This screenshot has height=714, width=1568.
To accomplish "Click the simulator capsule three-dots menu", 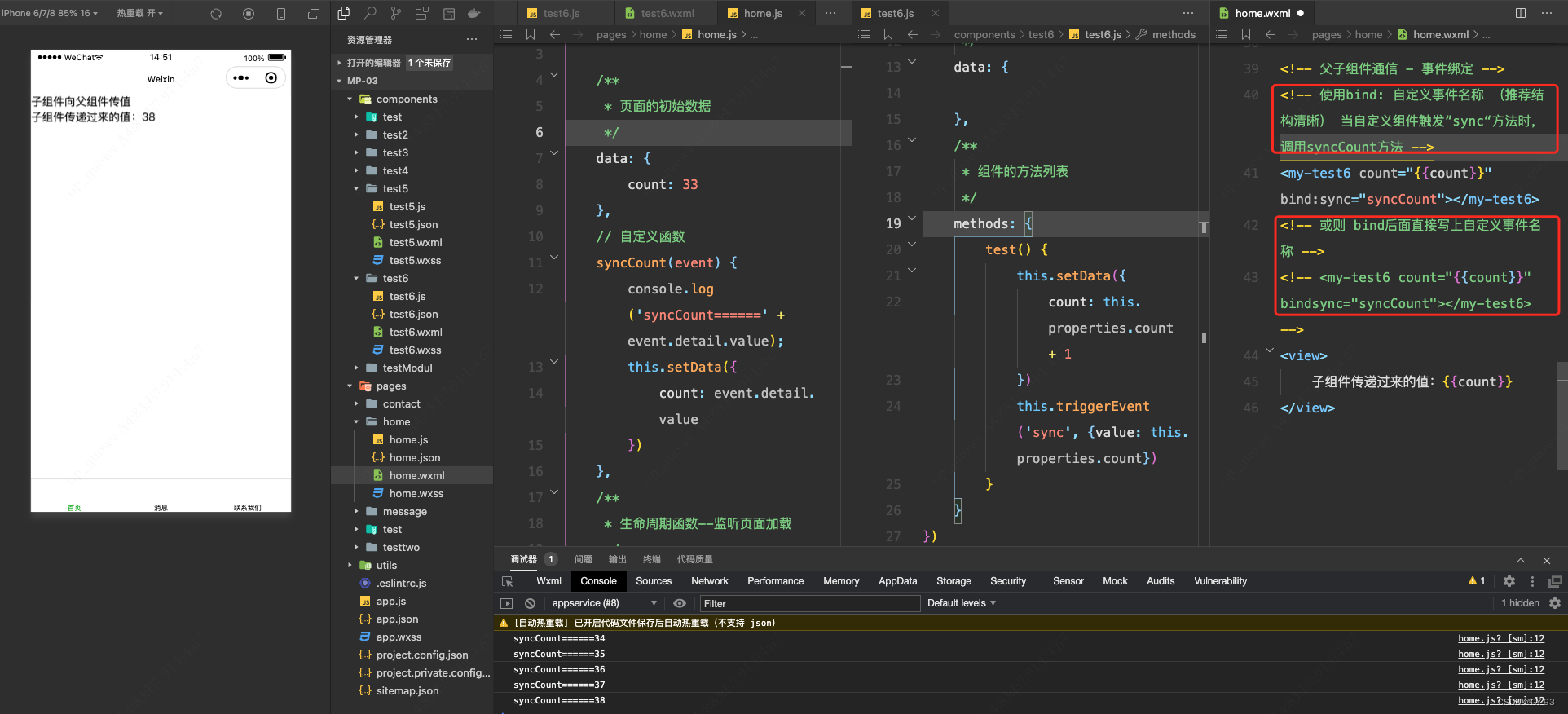I will tap(241, 78).
